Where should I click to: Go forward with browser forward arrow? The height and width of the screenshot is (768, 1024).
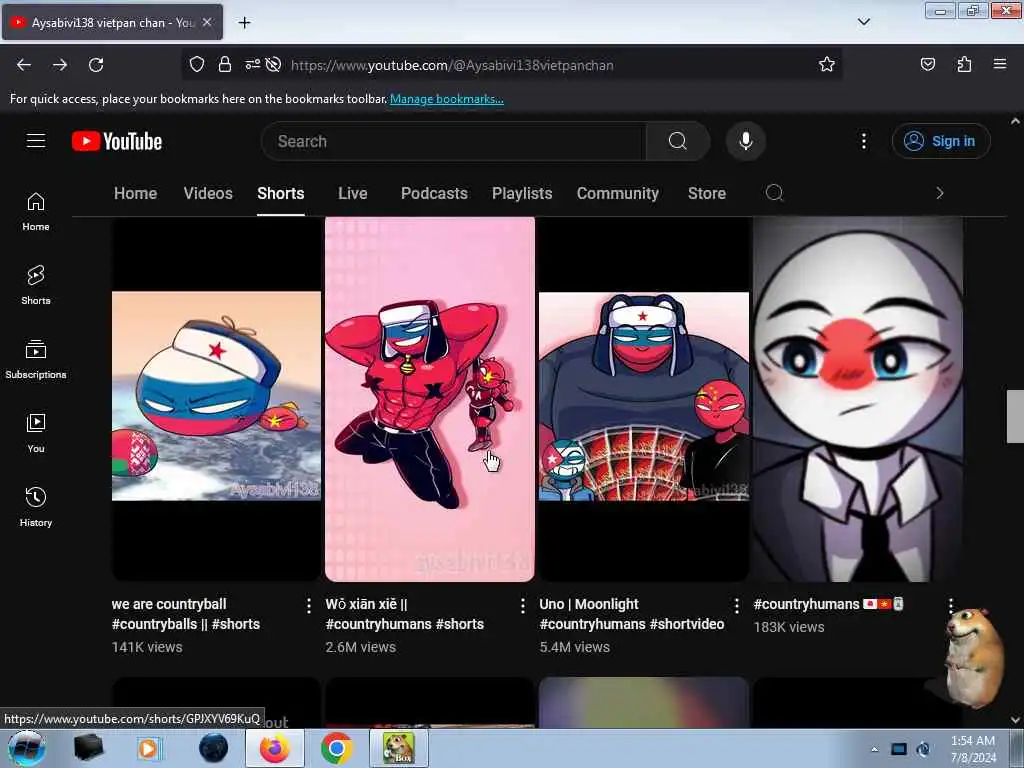click(x=60, y=65)
